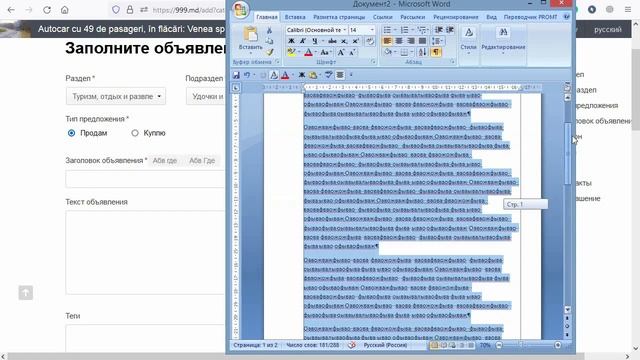Select the Куплю radio button in the browser

[135, 133]
